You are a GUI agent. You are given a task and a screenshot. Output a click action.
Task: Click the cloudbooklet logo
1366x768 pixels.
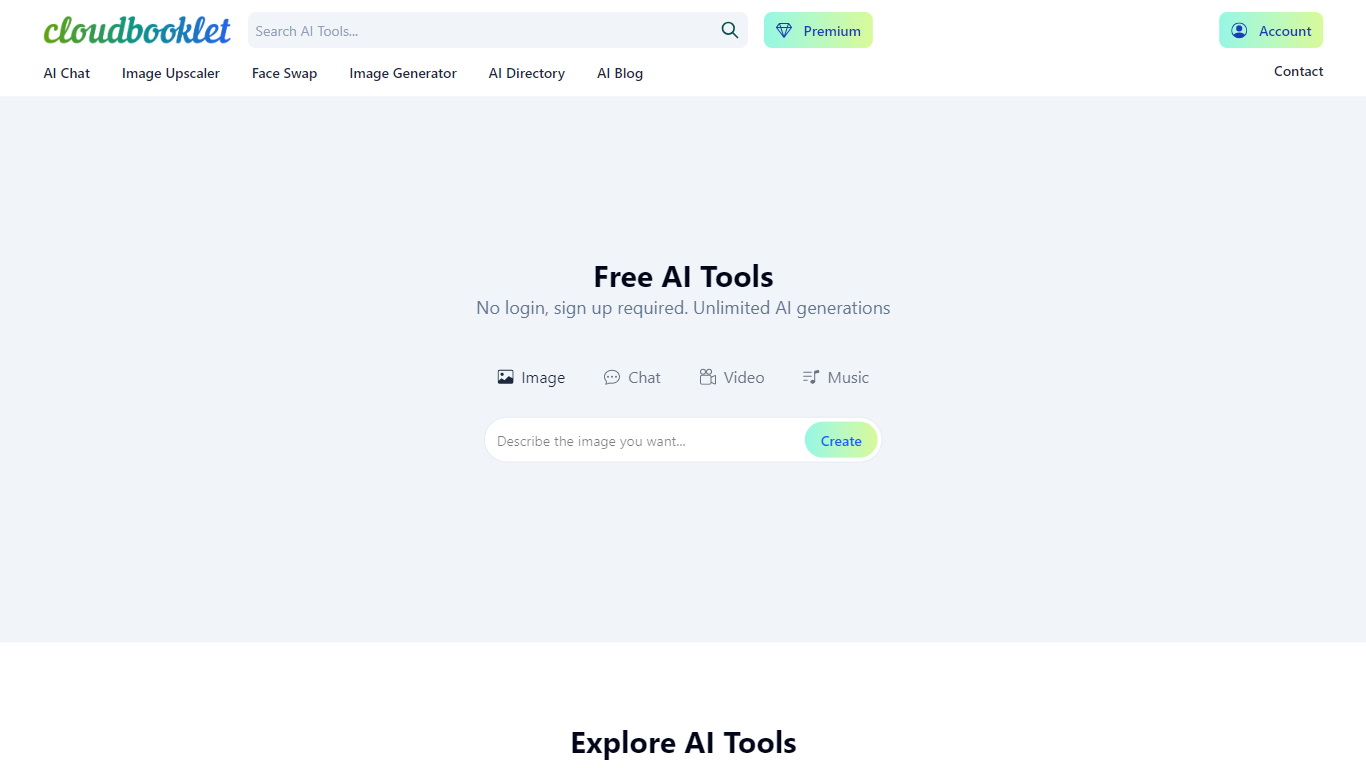tap(137, 30)
